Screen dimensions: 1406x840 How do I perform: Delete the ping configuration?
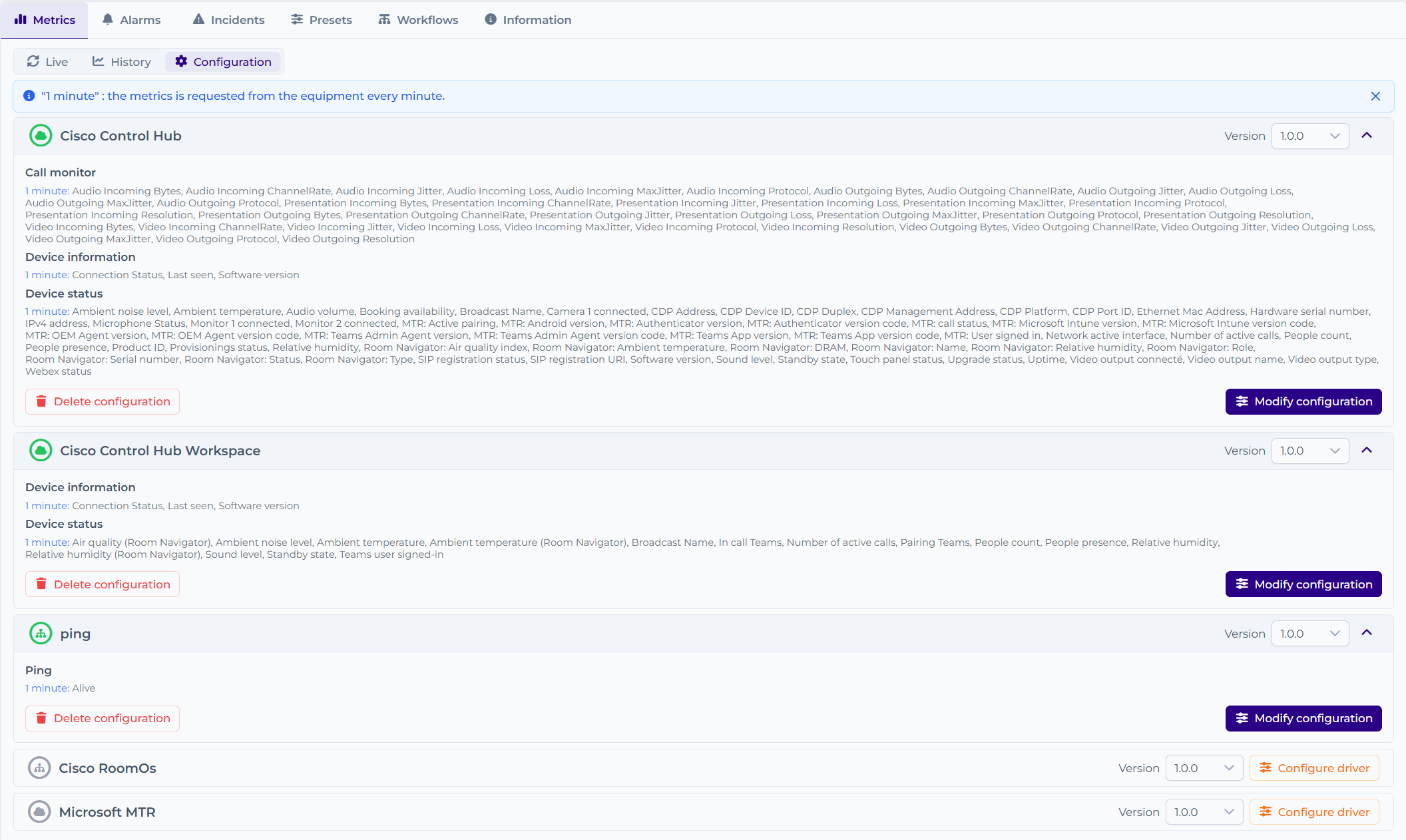pos(103,718)
